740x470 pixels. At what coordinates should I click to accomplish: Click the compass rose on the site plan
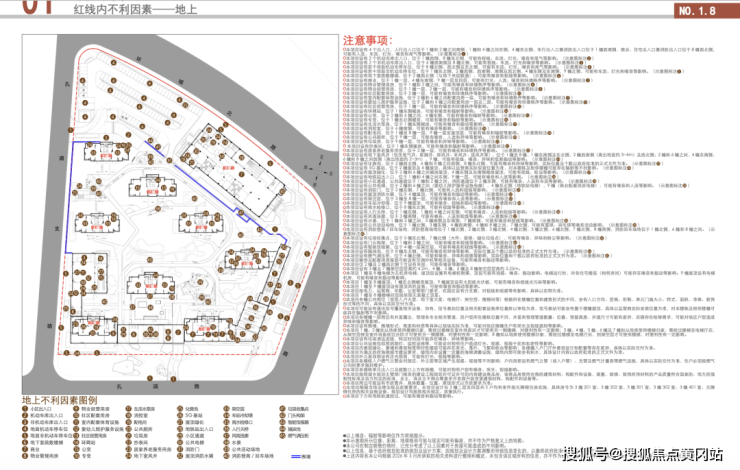tap(320, 169)
